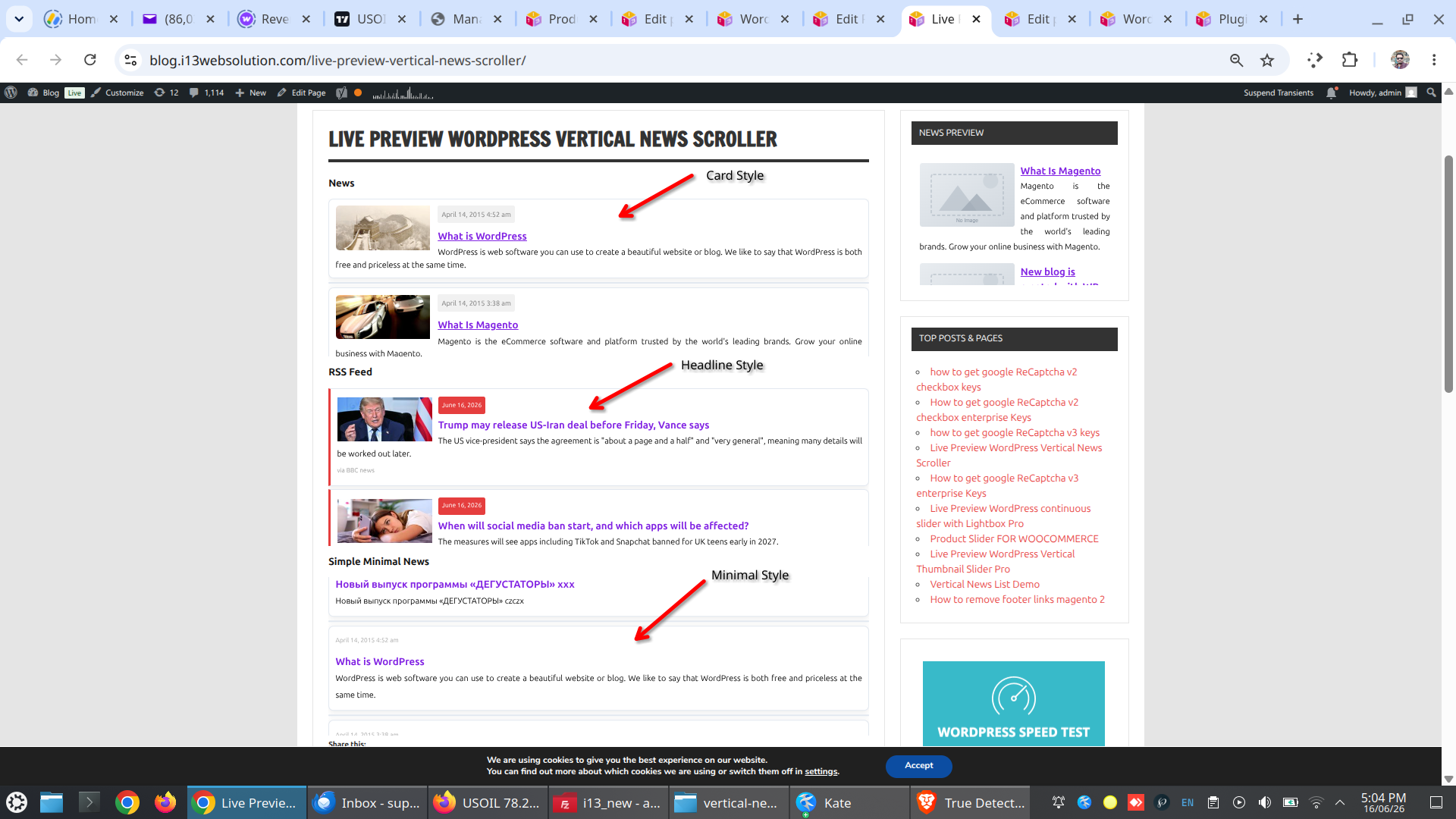Viewport: 1456px width, 819px height.
Task: Open the system launcher icon in taskbar
Action: pos(17,802)
